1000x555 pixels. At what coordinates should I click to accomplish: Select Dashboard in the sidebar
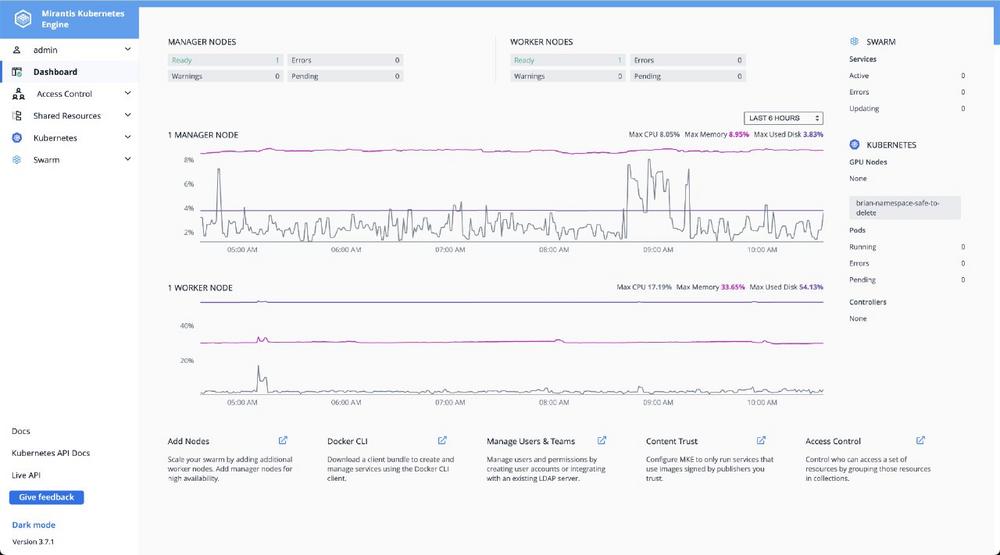click(55, 72)
